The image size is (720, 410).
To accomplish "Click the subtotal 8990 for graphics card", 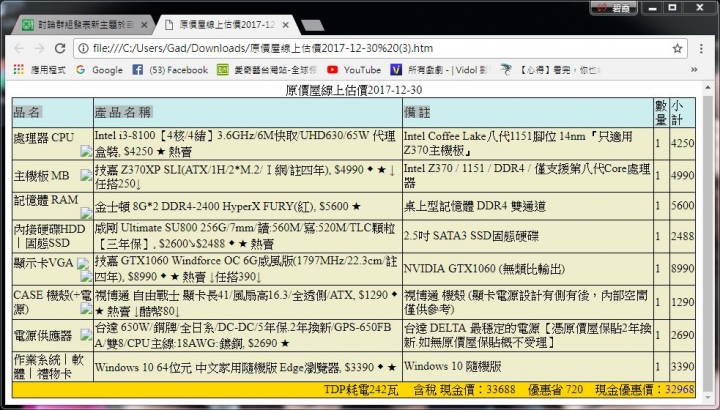I will (682, 269).
